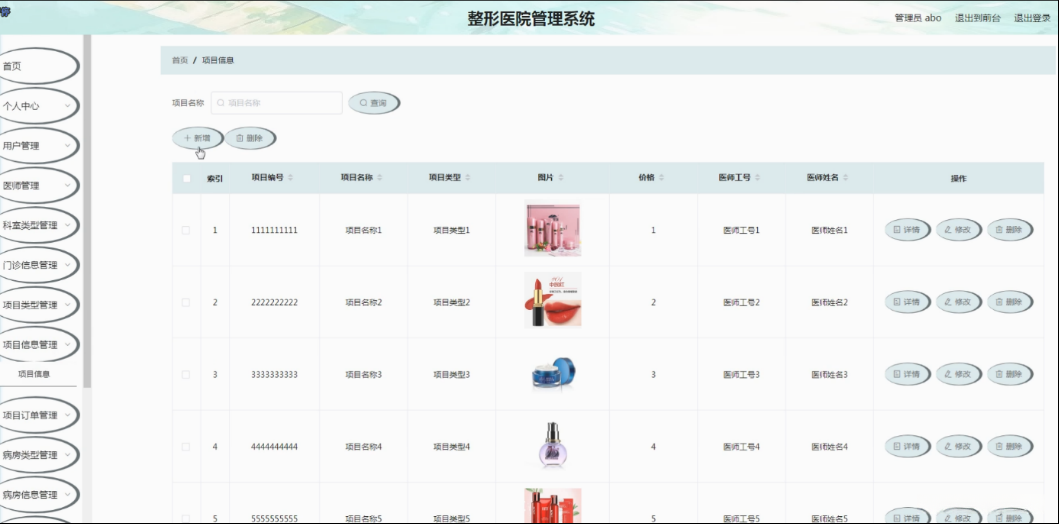Open 详情 for row 2222222222
Image resolution: width=1059 pixels, height=524 pixels.
click(907, 303)
